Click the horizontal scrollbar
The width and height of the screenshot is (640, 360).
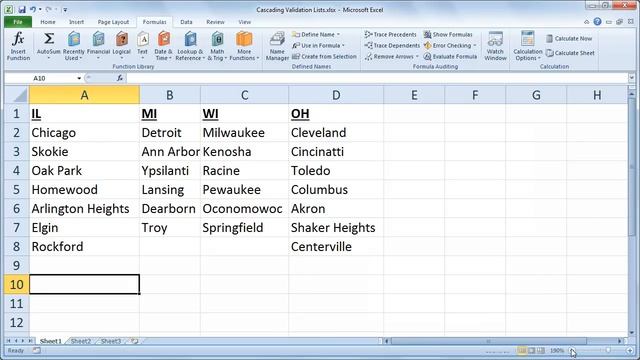pos(488,341)
